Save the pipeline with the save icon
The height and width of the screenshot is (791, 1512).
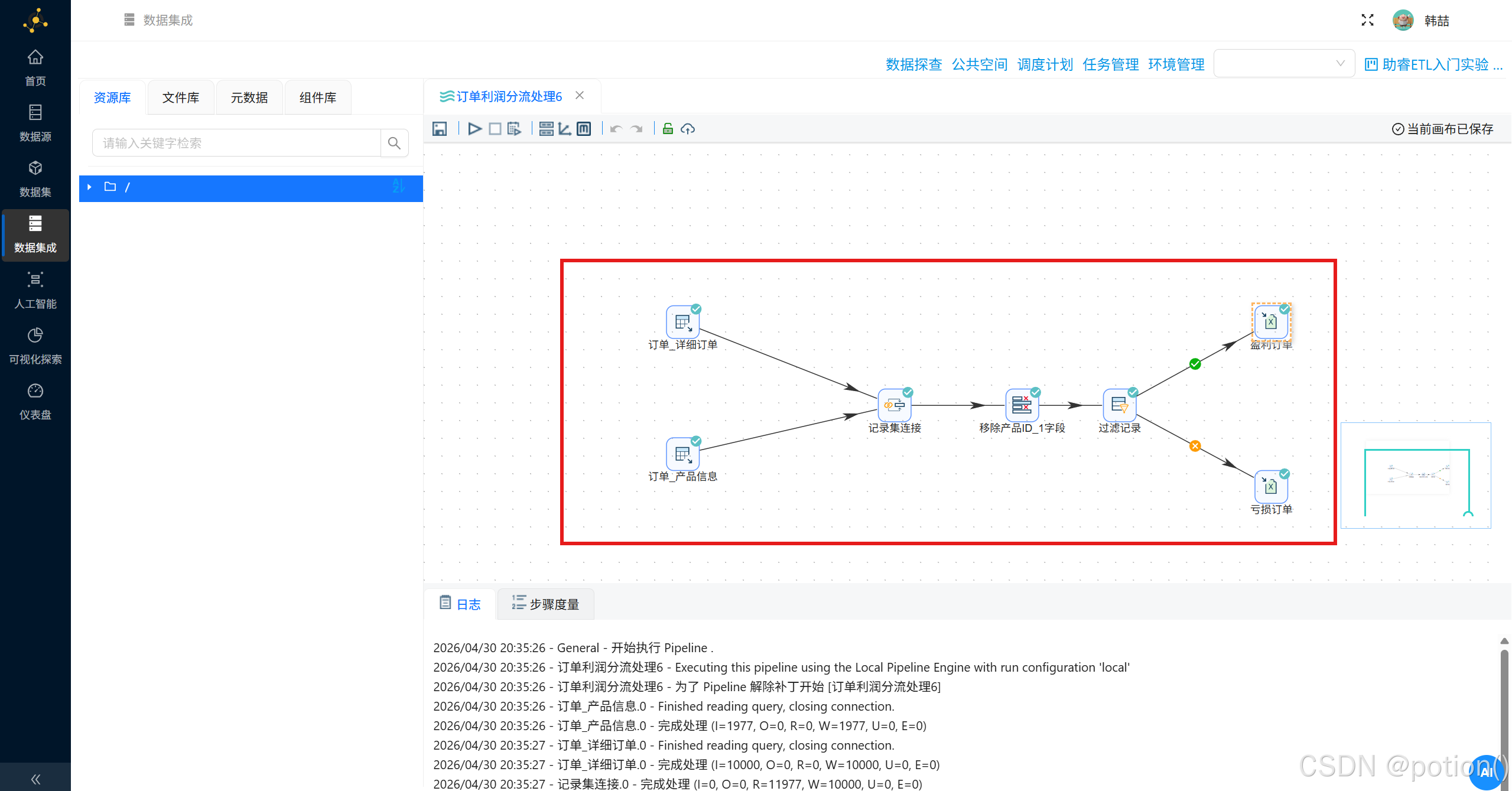tap(440, 128)
